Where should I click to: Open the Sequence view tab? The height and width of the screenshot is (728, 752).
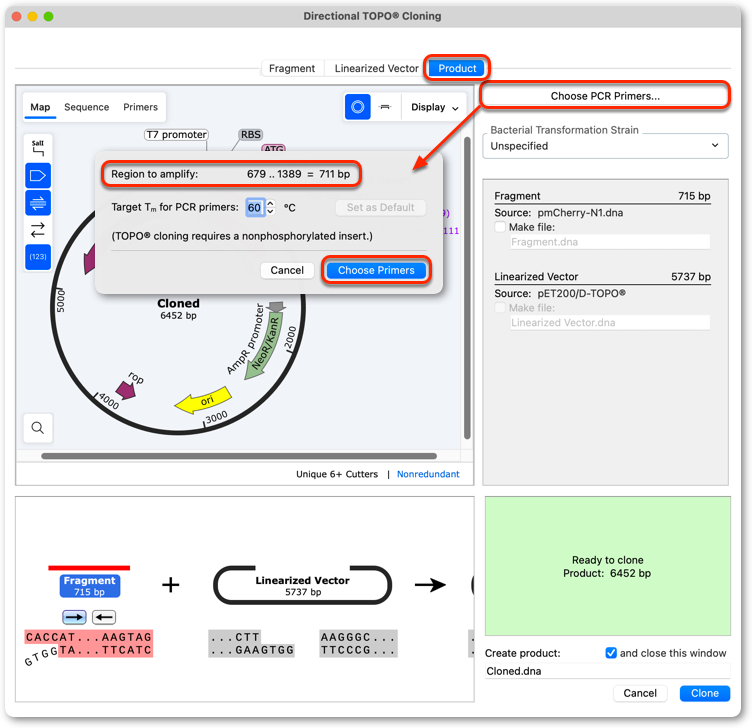coord(87,107)
